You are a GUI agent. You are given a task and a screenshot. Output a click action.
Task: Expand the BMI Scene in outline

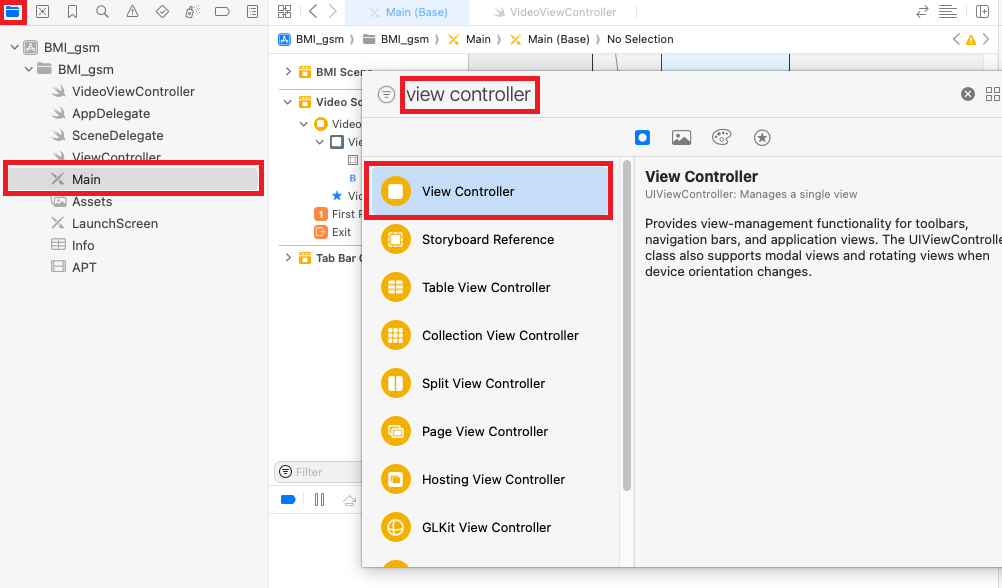tap(288, 72)
